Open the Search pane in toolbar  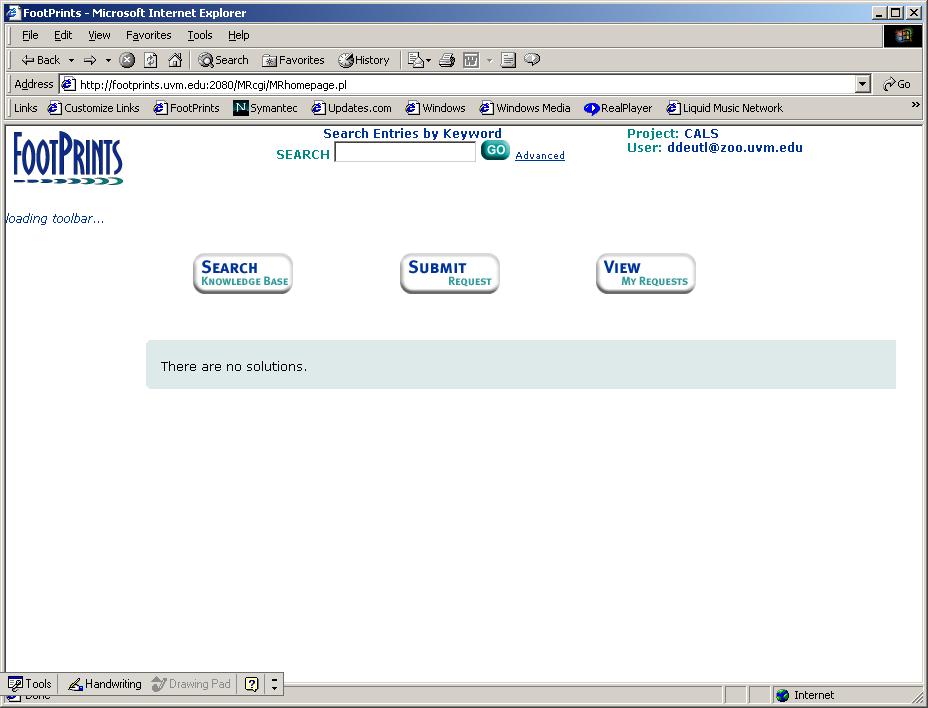tap(223, 60)
